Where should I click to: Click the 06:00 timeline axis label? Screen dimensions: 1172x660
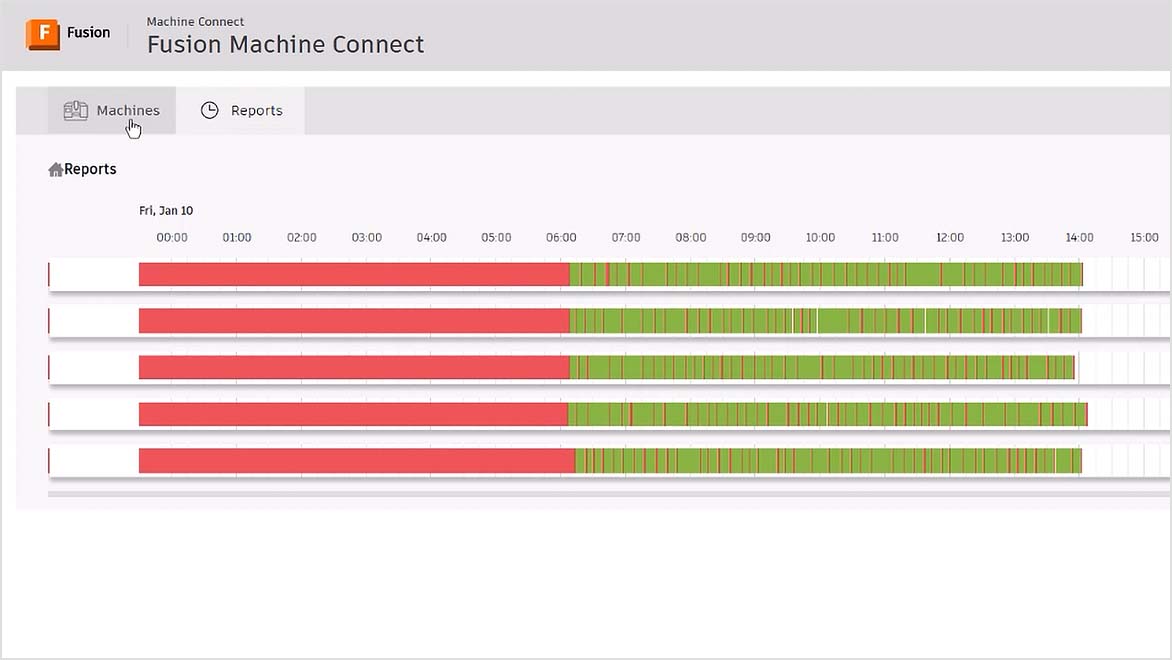(560, 237)
